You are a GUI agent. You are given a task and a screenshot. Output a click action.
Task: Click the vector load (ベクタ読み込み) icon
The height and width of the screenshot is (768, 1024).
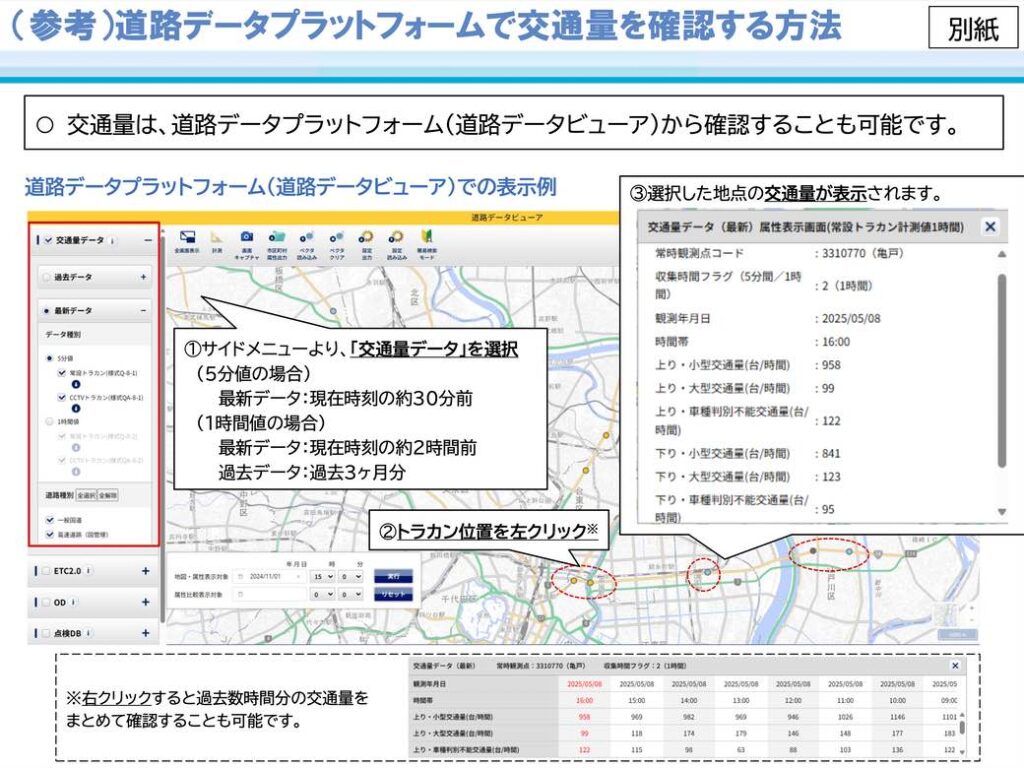[x=306, y=236]
